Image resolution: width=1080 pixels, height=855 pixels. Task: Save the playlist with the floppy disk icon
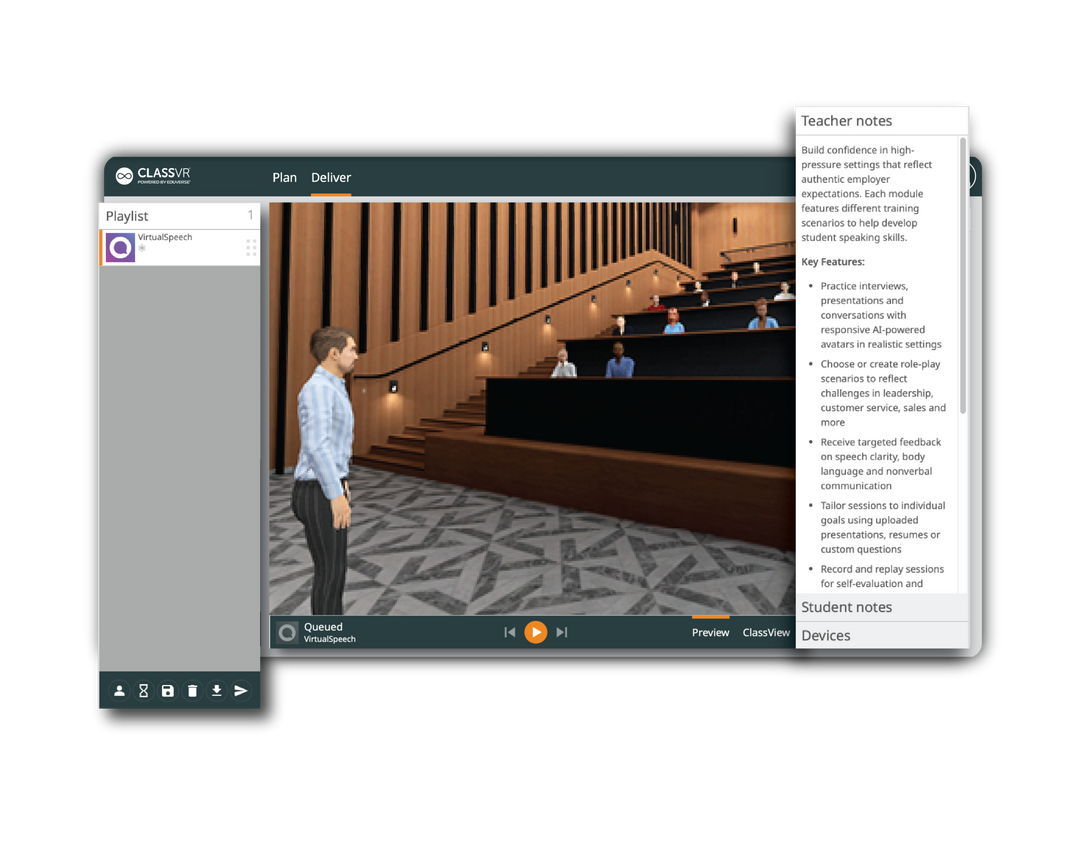tap(168, 691)
